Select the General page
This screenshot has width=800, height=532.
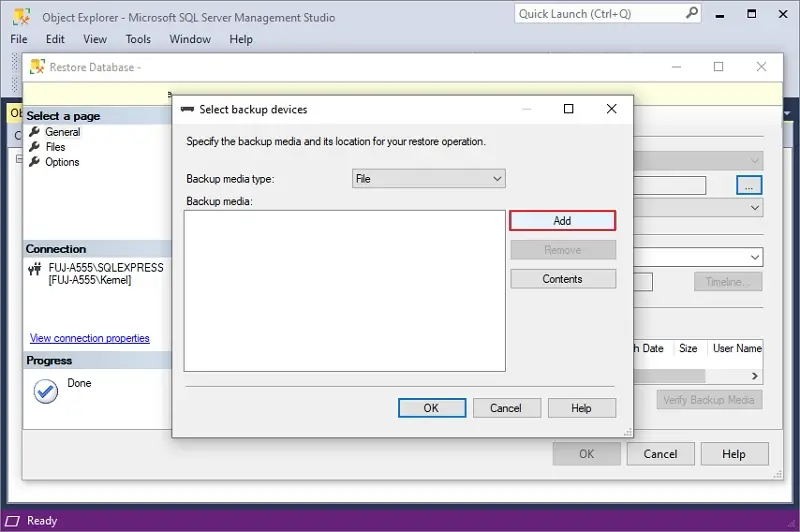[x=63, y=132]
